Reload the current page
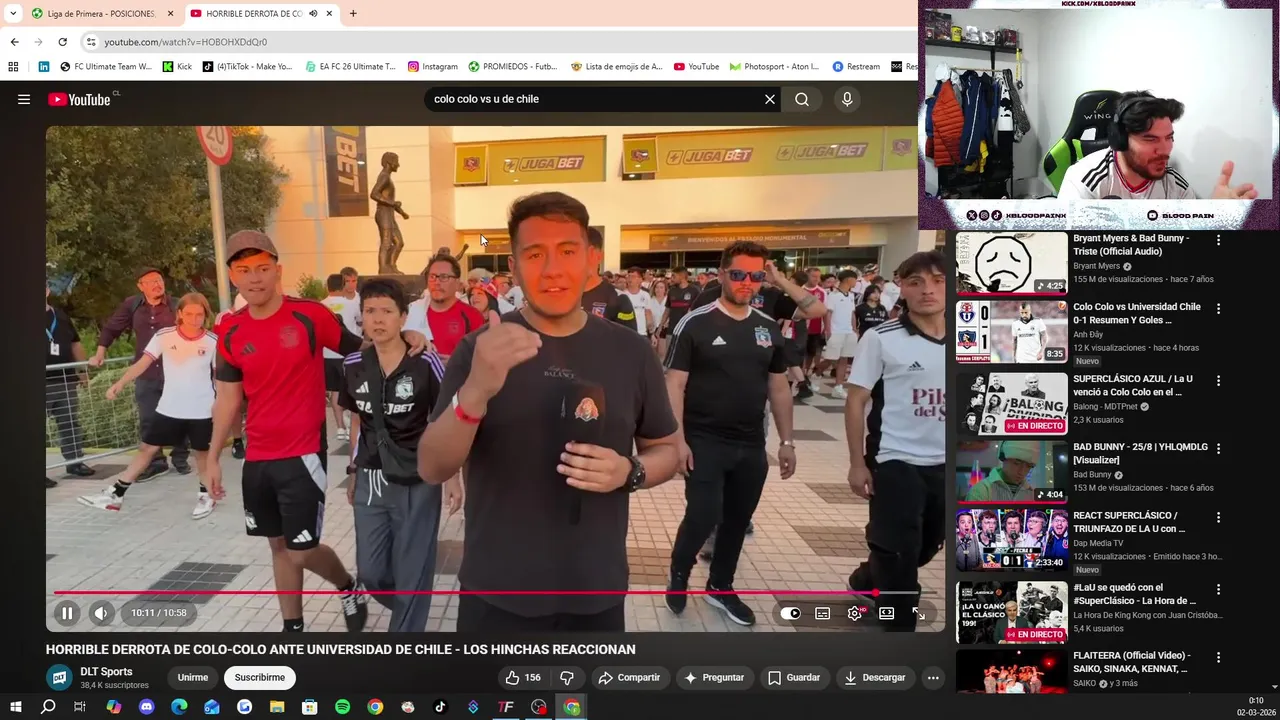The image size is (1280, 720). click(62, 42)
